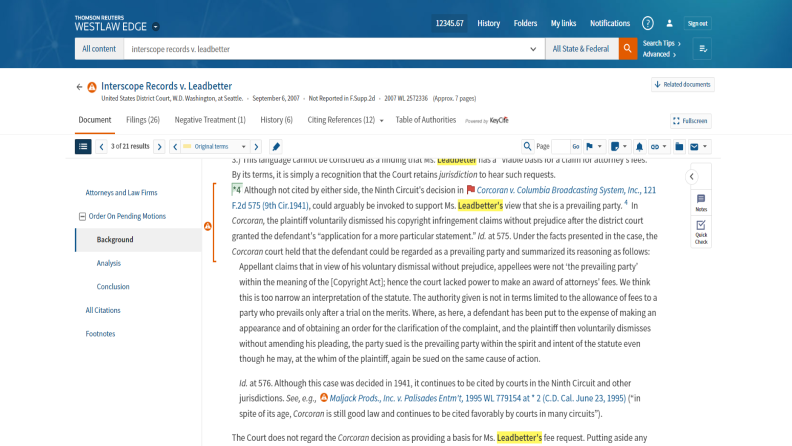The image size is (792, 446).
Task: Click the orange search magnifier button
Action: point(627,49)
